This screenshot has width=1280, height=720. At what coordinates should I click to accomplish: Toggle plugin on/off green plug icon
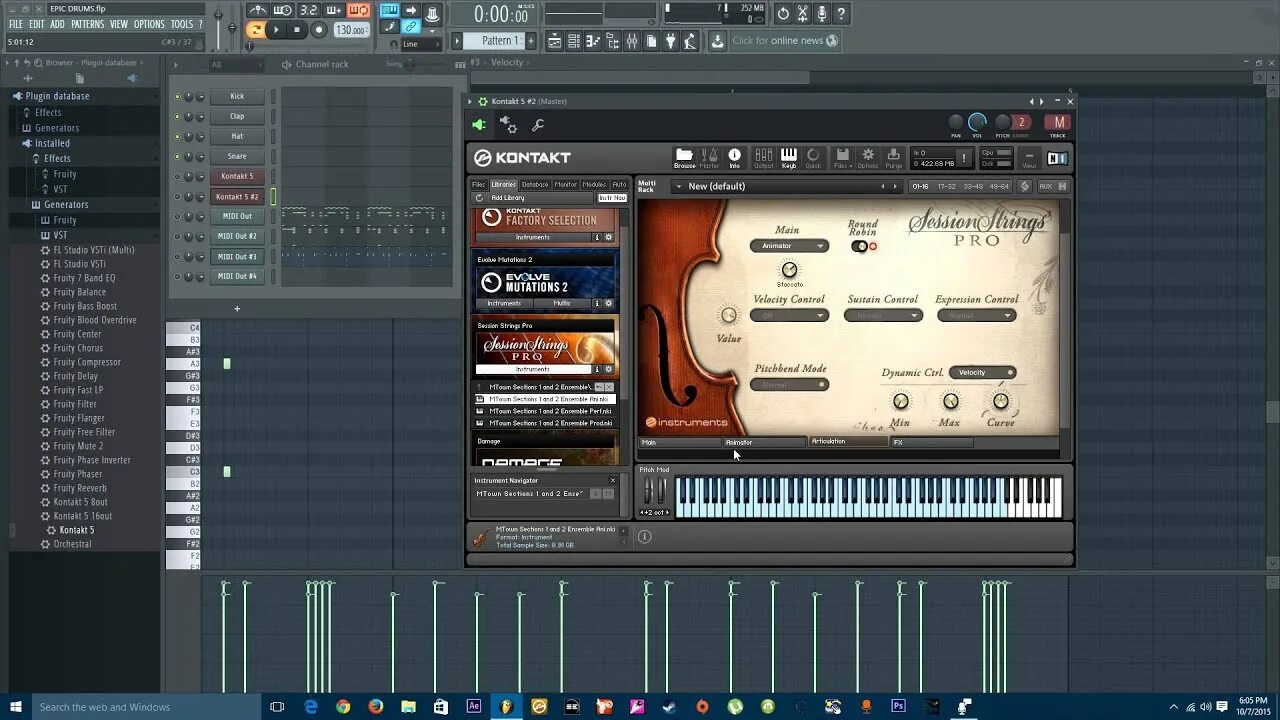coord(479,125)
